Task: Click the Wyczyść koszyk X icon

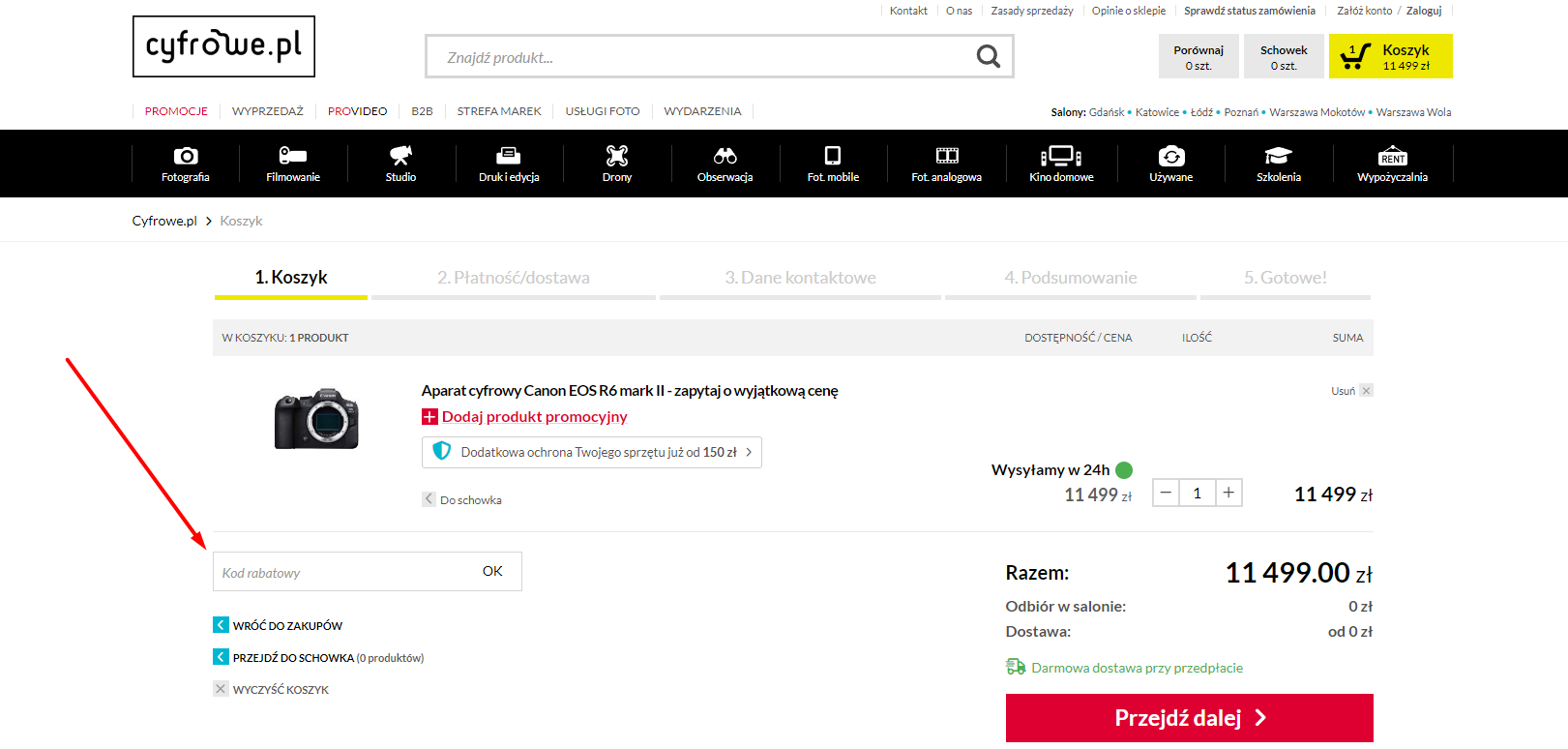Action: 221,689
